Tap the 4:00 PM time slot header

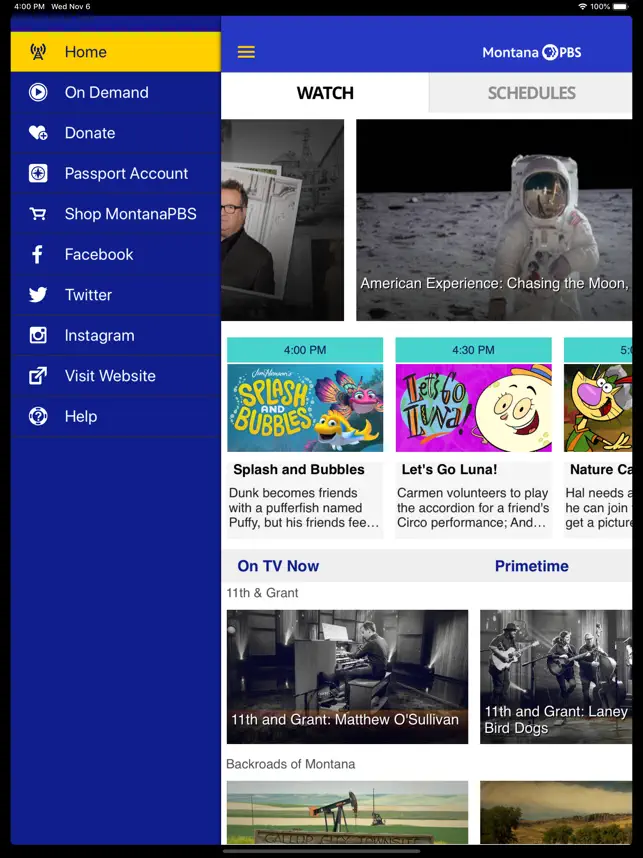pos(305,350)
